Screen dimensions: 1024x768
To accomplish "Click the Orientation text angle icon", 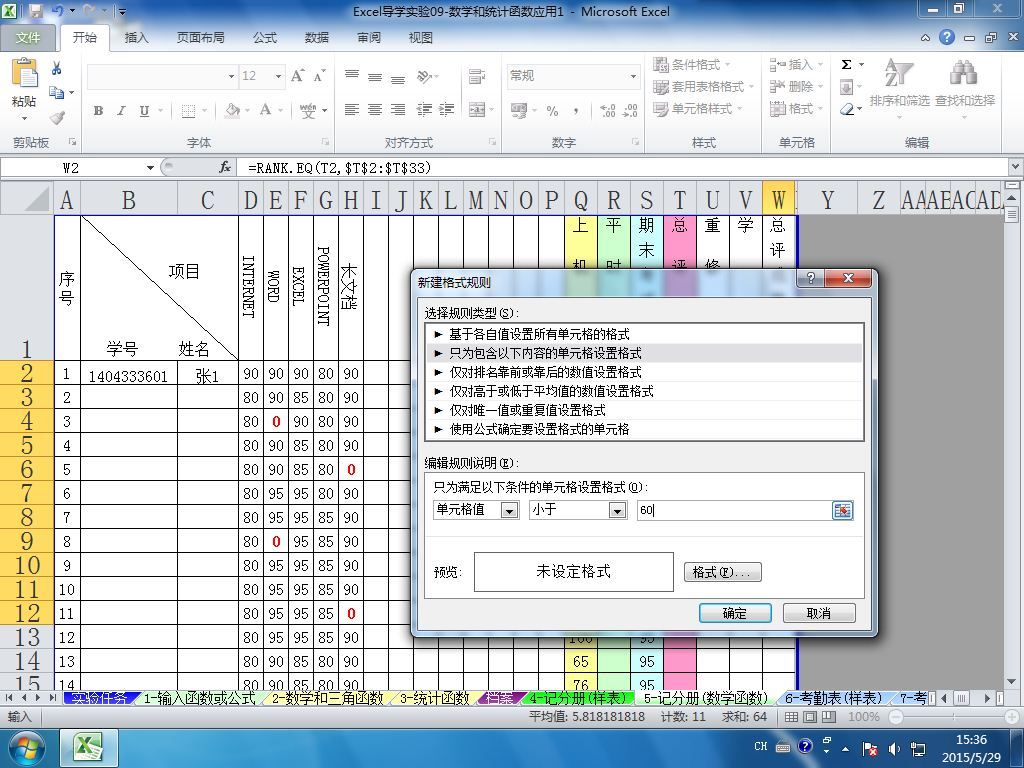I will tap(424, 76).
